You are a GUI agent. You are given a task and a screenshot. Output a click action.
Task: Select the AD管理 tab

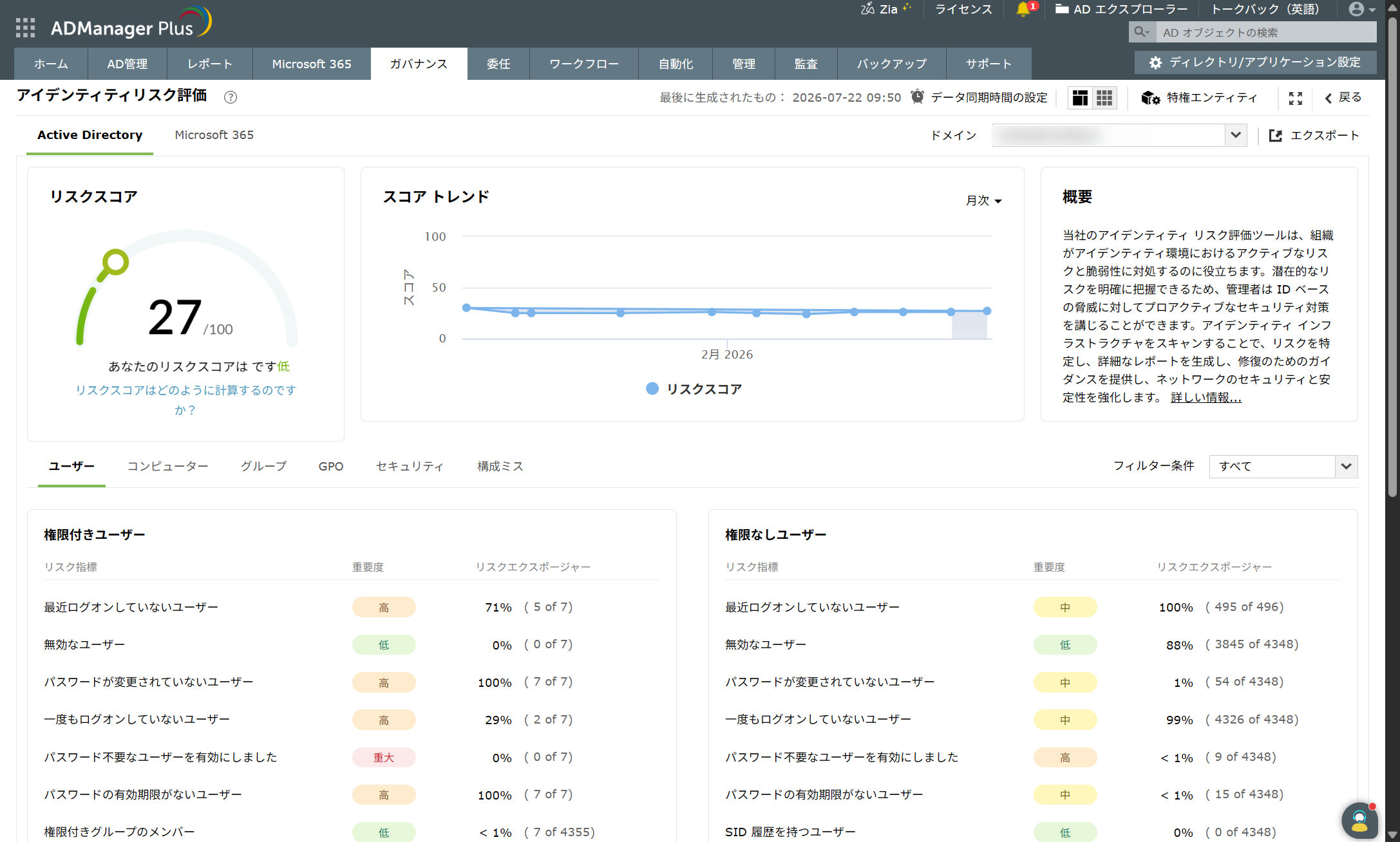point(128,64)
